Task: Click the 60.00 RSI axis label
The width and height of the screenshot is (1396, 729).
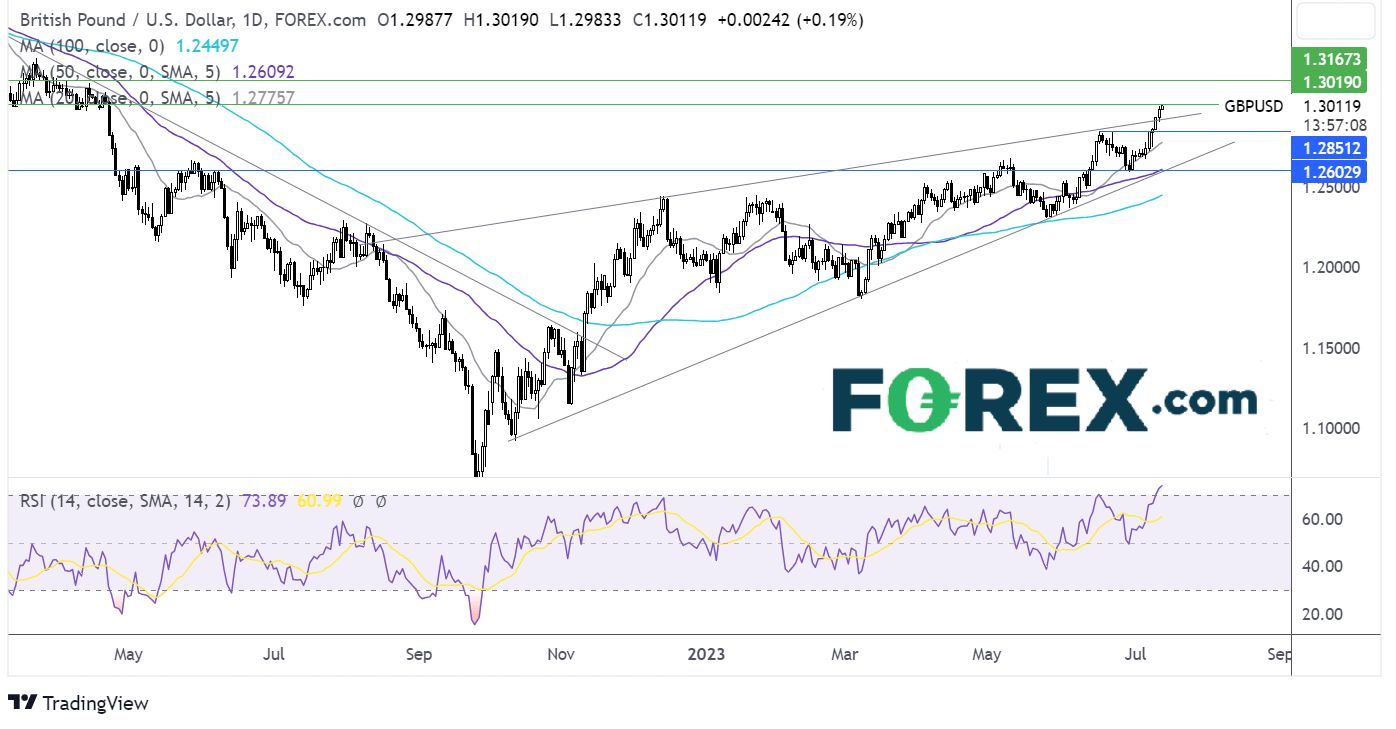Action: click(1324, 519)
